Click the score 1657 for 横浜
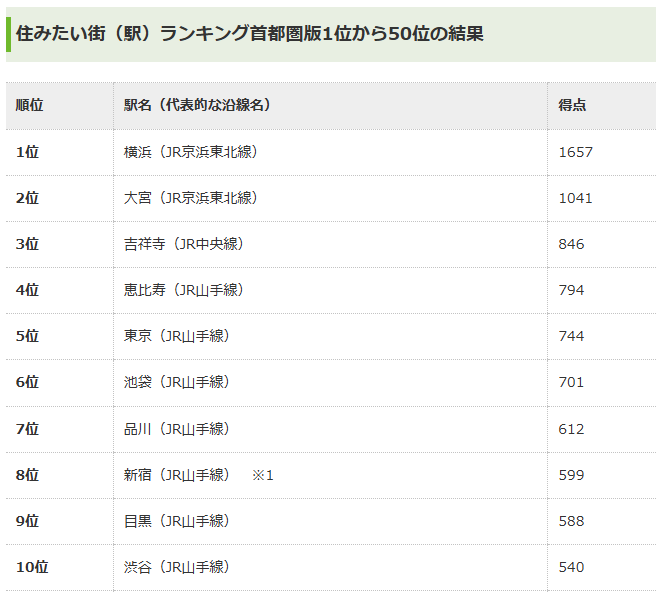658x592 pixels. coord(576,152)
